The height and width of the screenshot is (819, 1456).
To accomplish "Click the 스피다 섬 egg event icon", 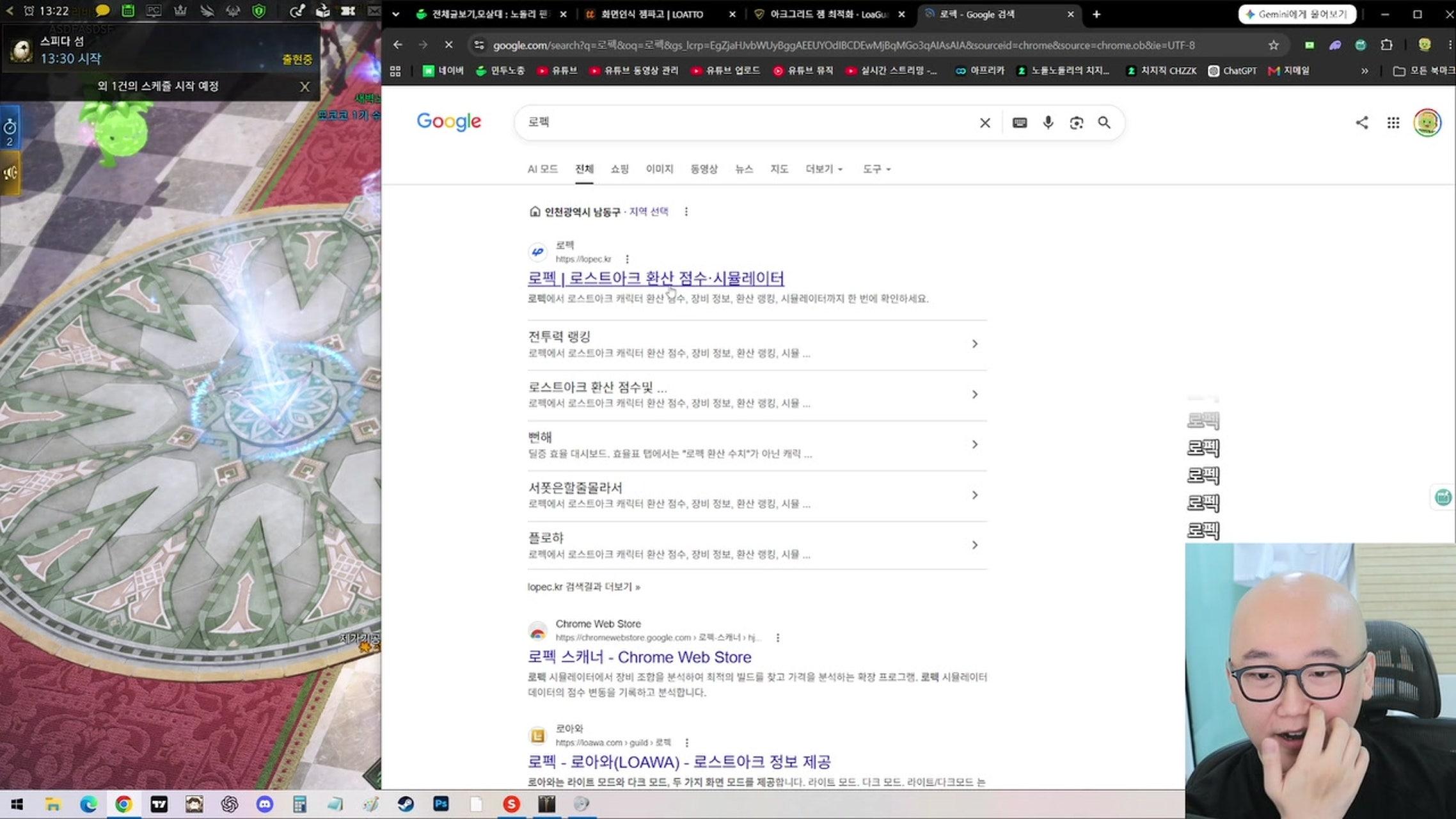I will (21, 51).
